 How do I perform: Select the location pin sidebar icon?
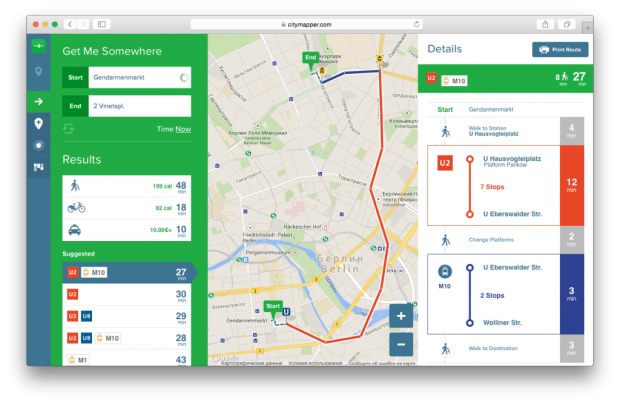[x=39, y=72]
